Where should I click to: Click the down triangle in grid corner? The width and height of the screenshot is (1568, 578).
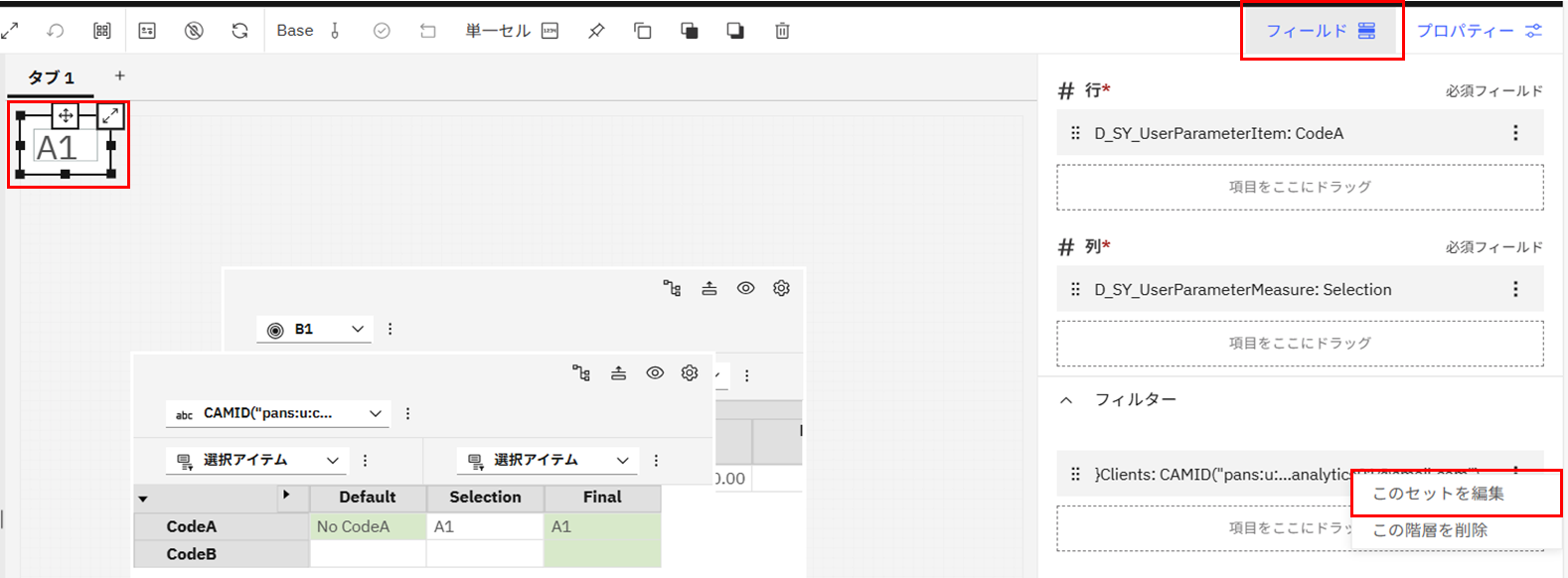[x=143, y=499]
